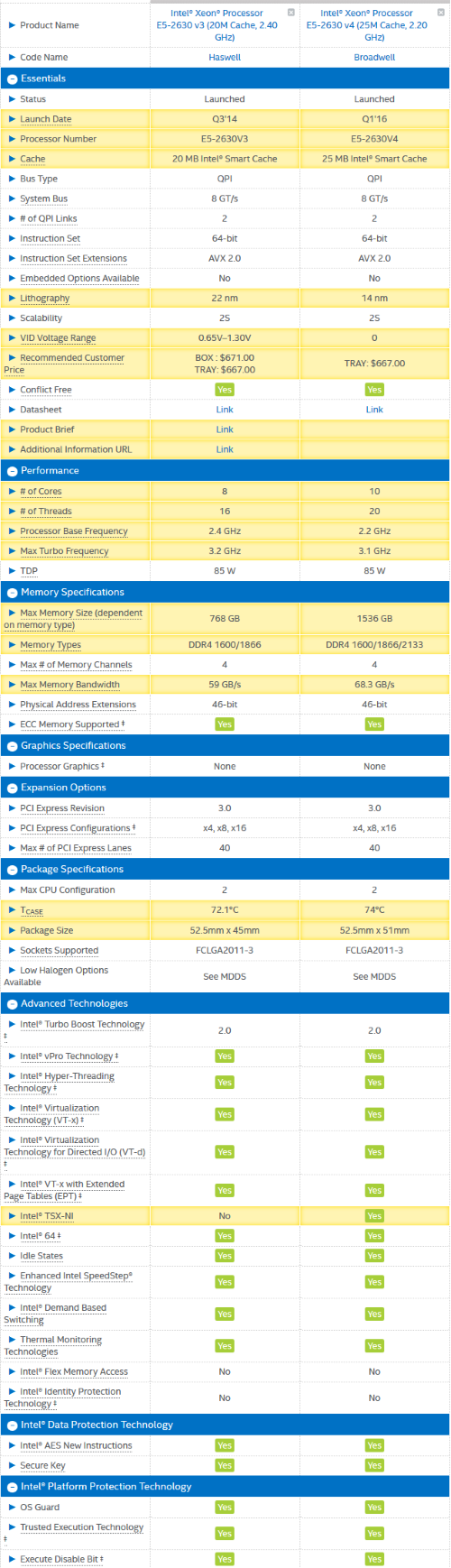Click the VID Voltage Range label
451x1568 pixels.
click(x=58, y=338)
